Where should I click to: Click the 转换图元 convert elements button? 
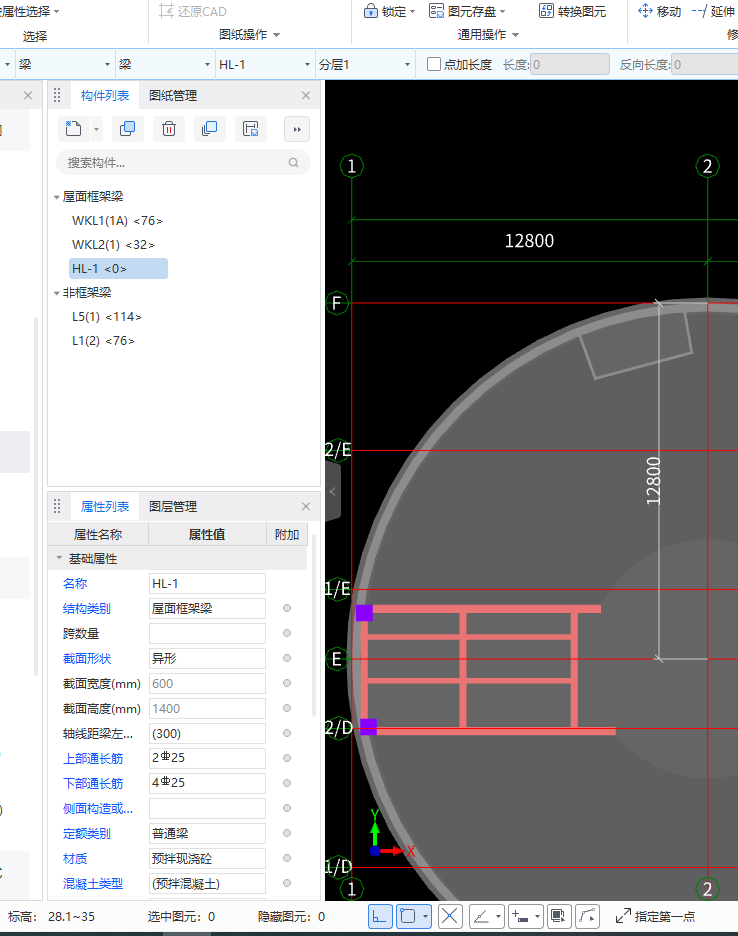tap(572, 11)
